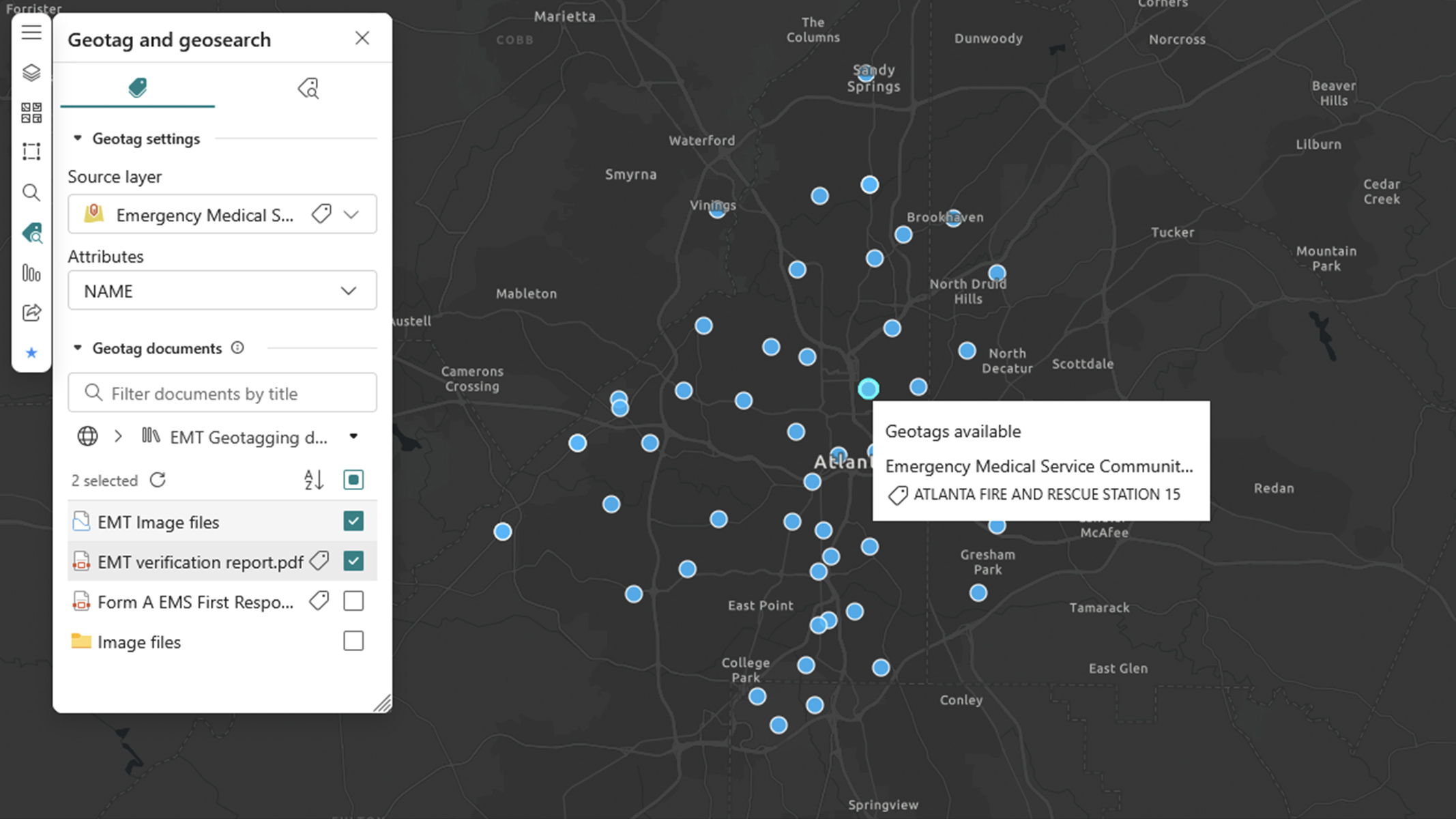Click the blue star icon in sidebar
This screenshot has width=1456, height=819.
pyautogui.click(x=31, y=353)
